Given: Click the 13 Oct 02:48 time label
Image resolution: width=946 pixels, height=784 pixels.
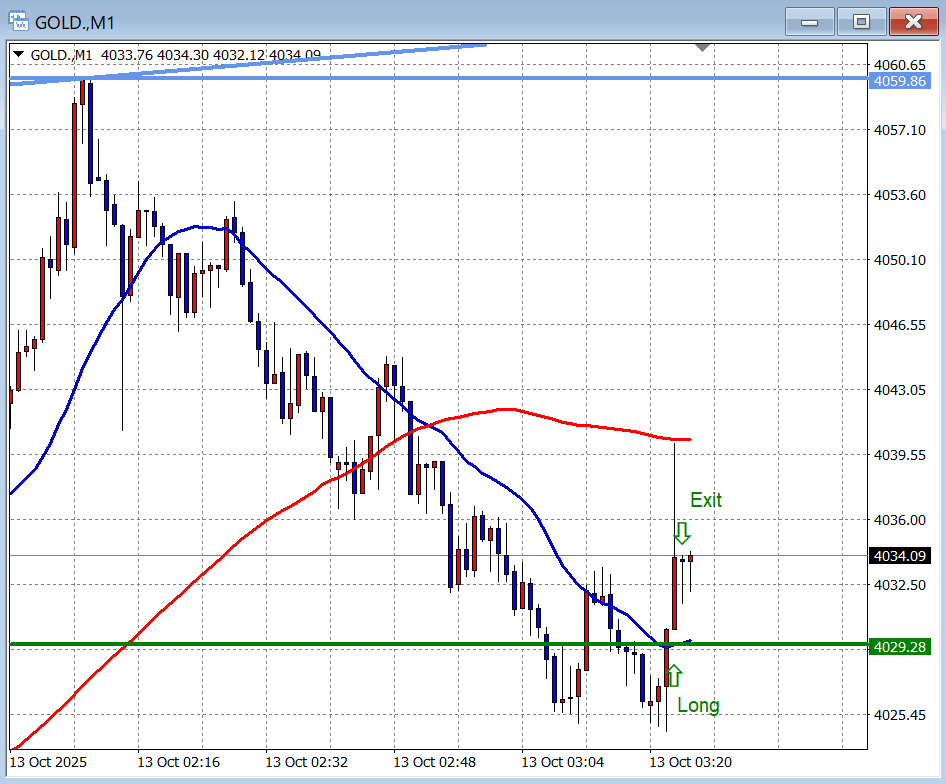Looking at the screenshot, I should (433, 762).
